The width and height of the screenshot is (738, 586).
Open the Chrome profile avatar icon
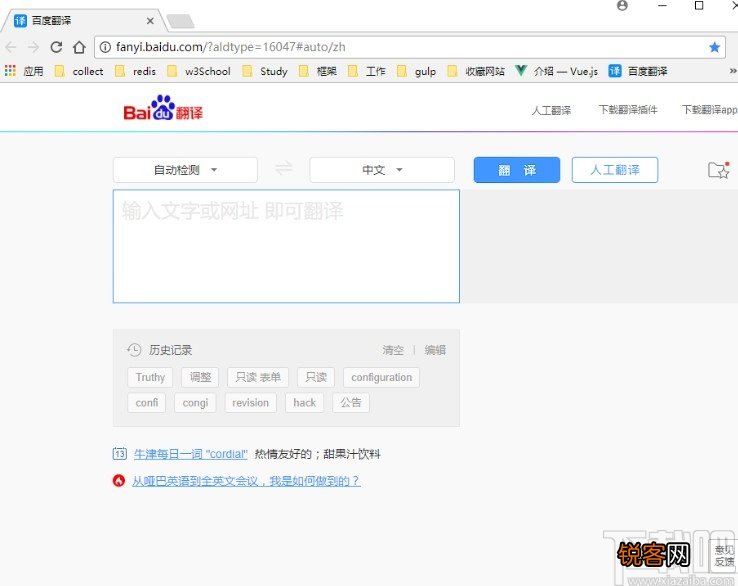[x=622, y=6]
